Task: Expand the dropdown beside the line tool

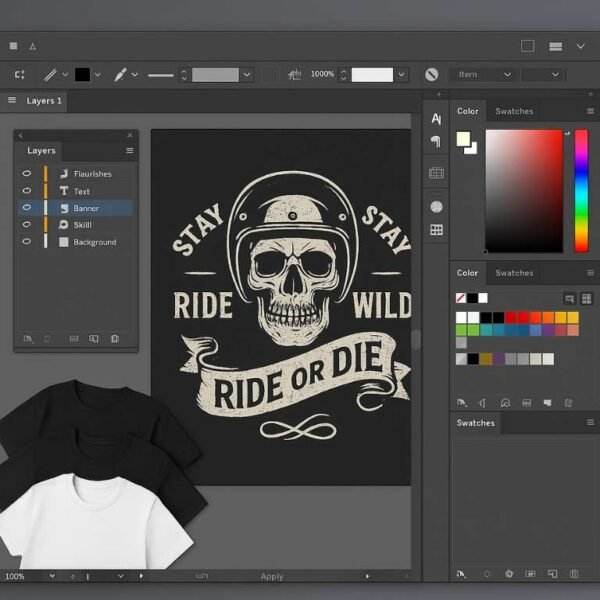Action: (x=65, y=75)
